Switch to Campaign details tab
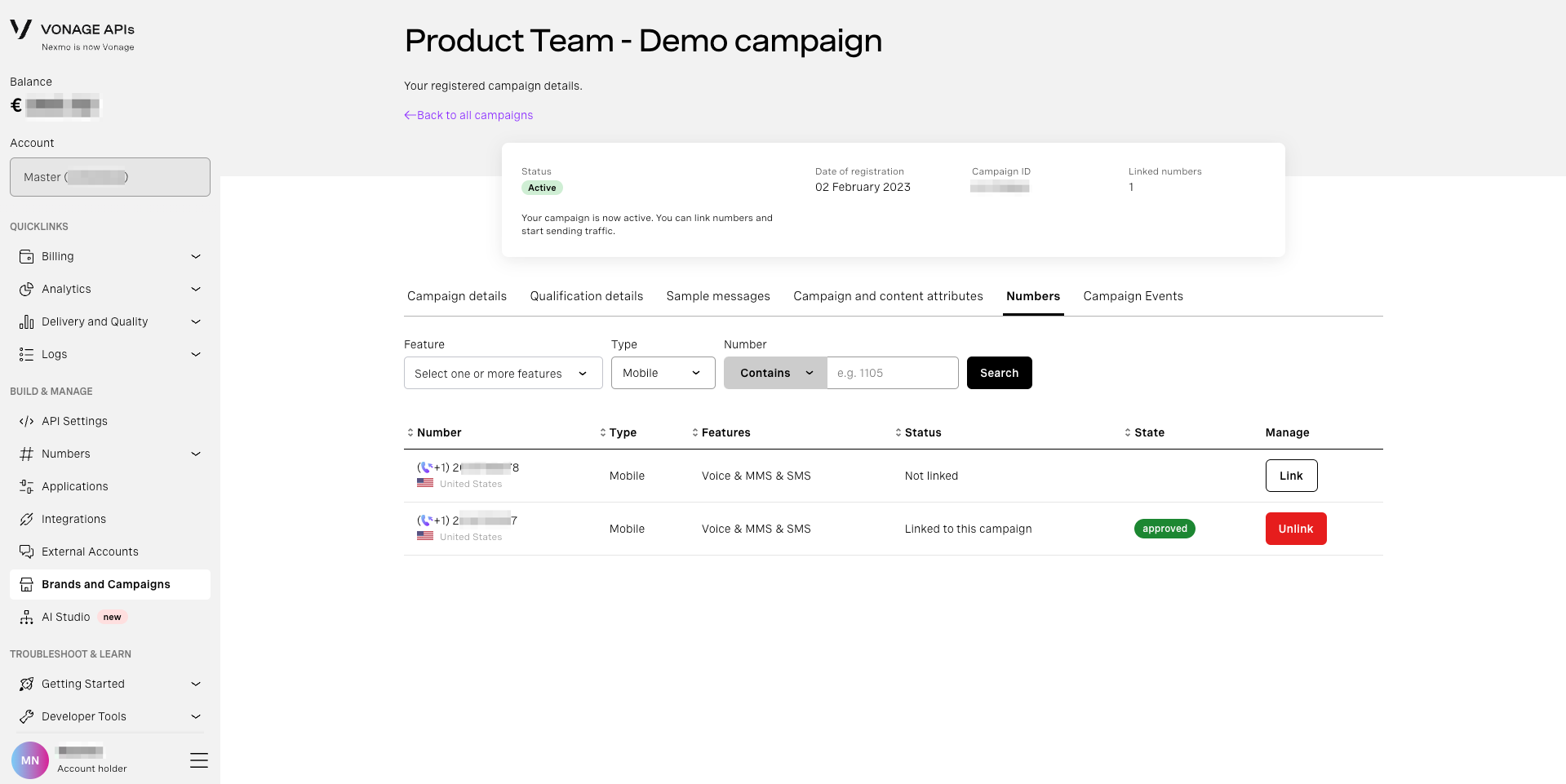The height and width of the screenshot is (784, 1566). pos(457,296)
